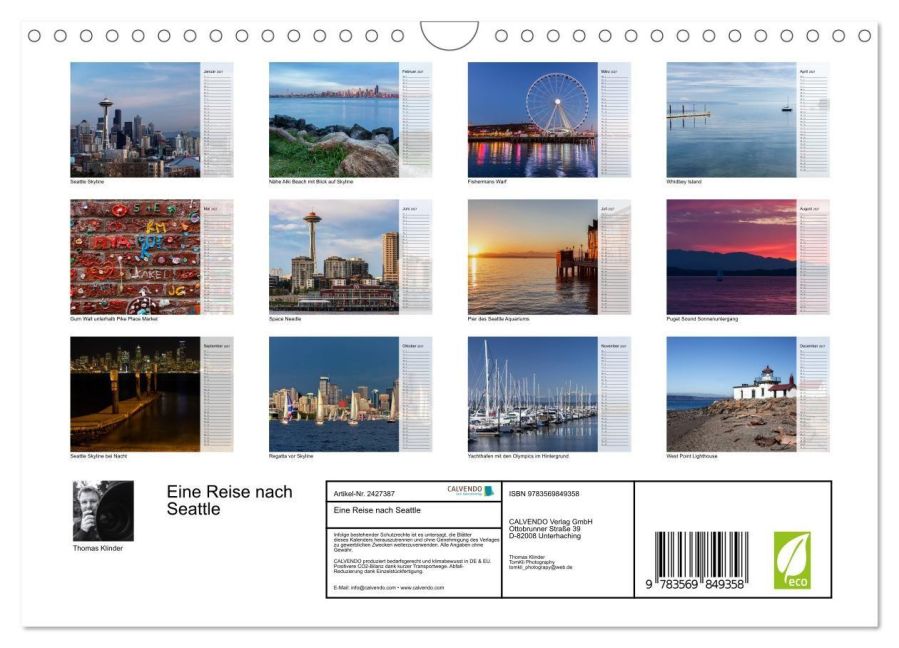Click the Regatta vor Skyline photo
The height and width of the screenshot is (648, 899).
click(334, 394)
